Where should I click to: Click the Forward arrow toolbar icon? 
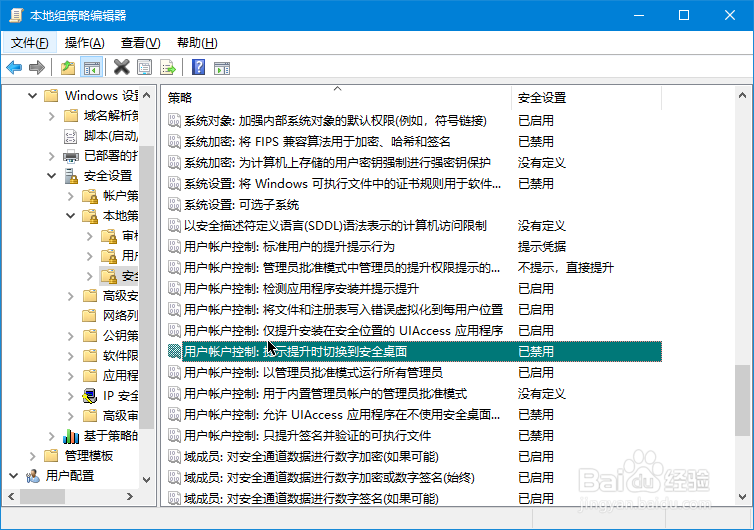point(37,67)
